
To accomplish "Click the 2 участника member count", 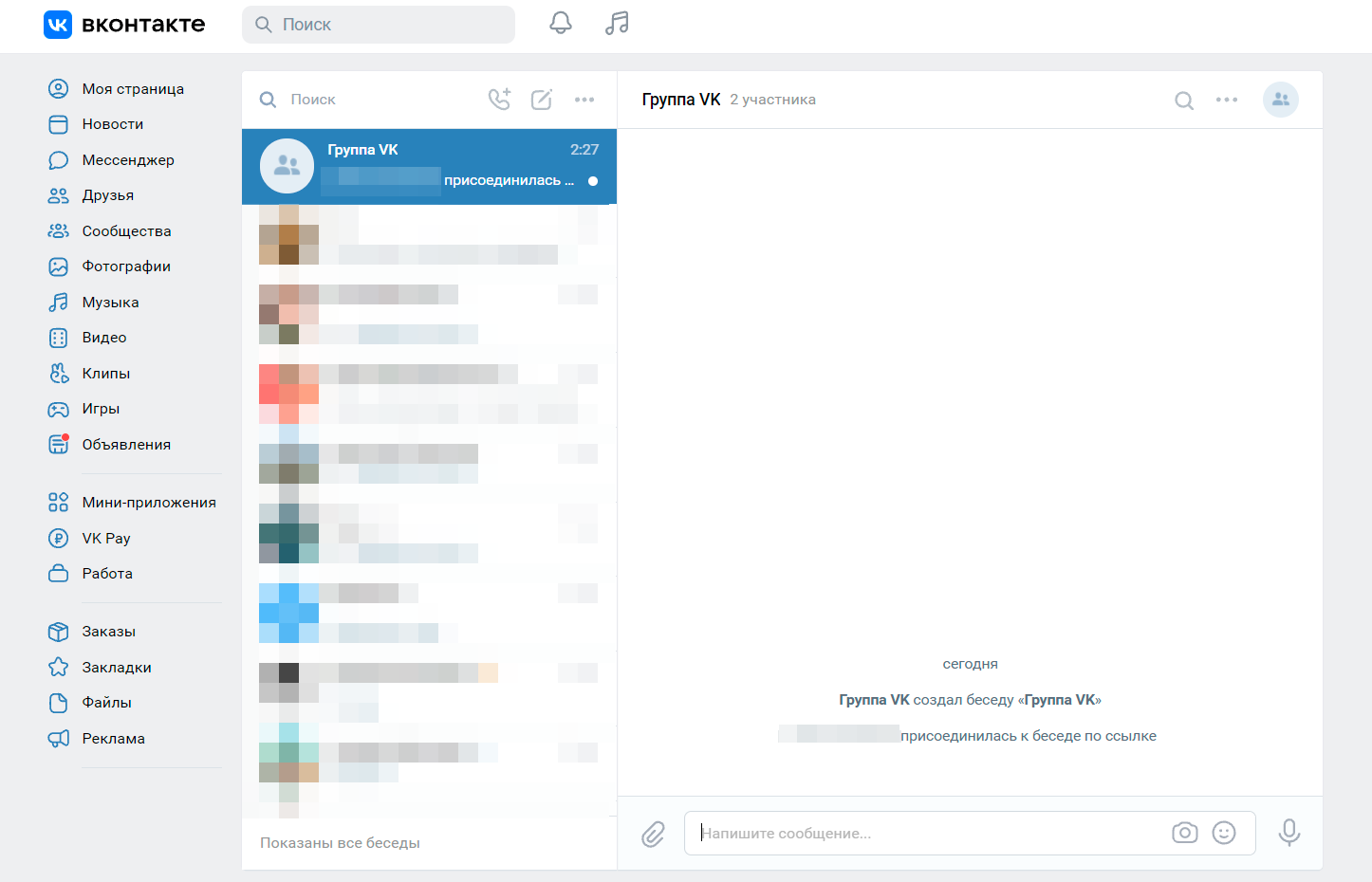I will click(772, 100).
